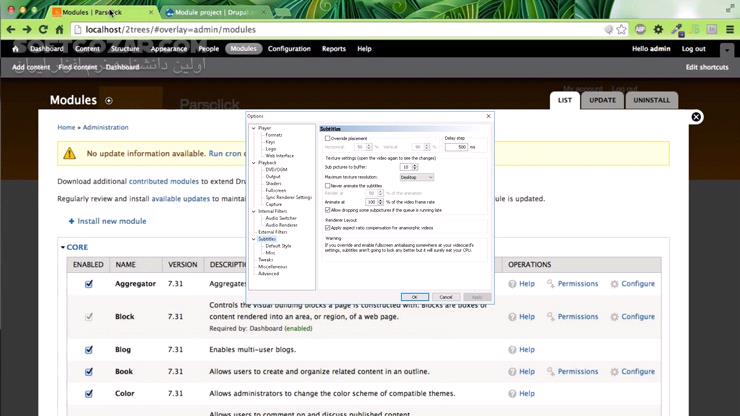
Task: Uncheck the Aggregator module checkbox
Action: pos(89,284)
